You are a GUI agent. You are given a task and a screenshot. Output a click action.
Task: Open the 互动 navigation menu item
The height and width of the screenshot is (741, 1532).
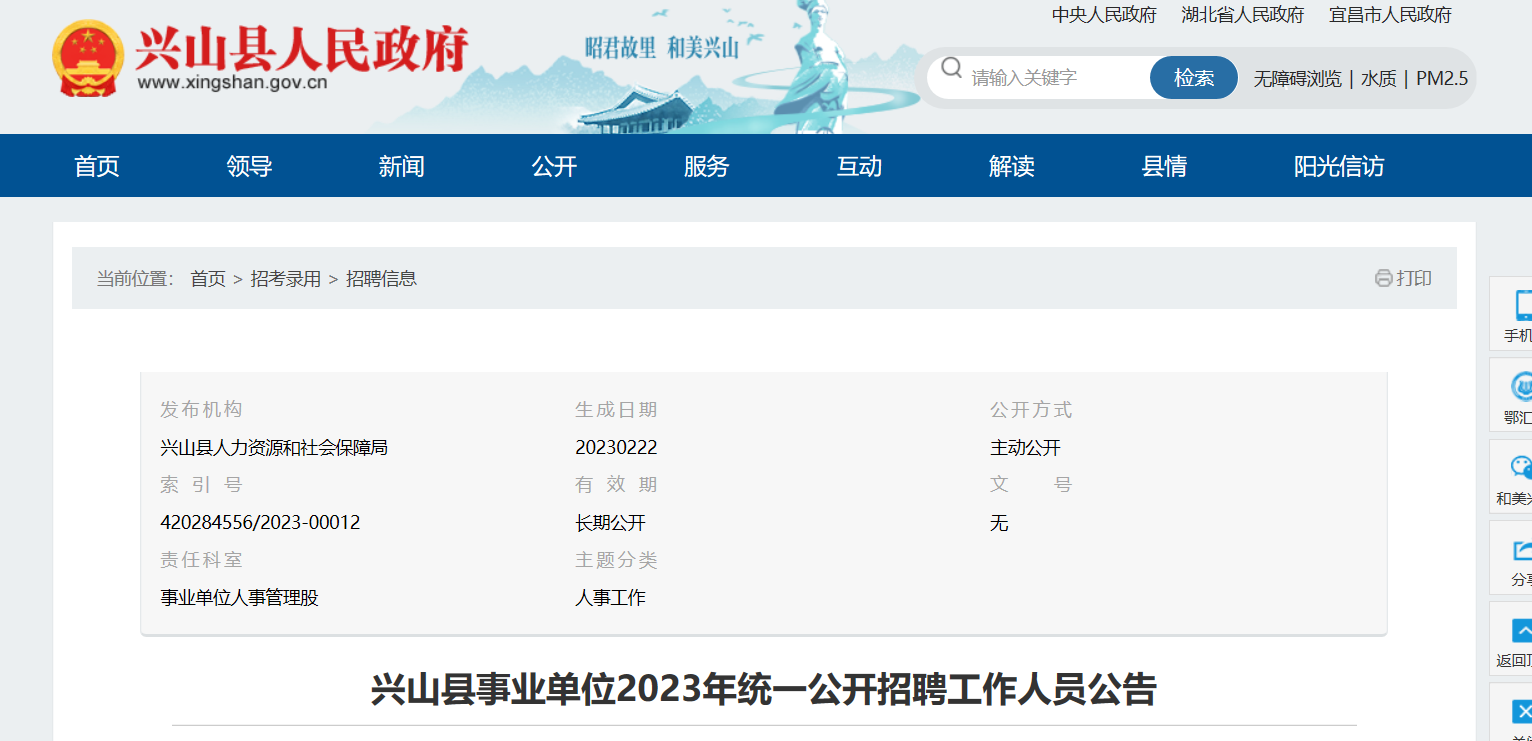click(x=859, y=166)
